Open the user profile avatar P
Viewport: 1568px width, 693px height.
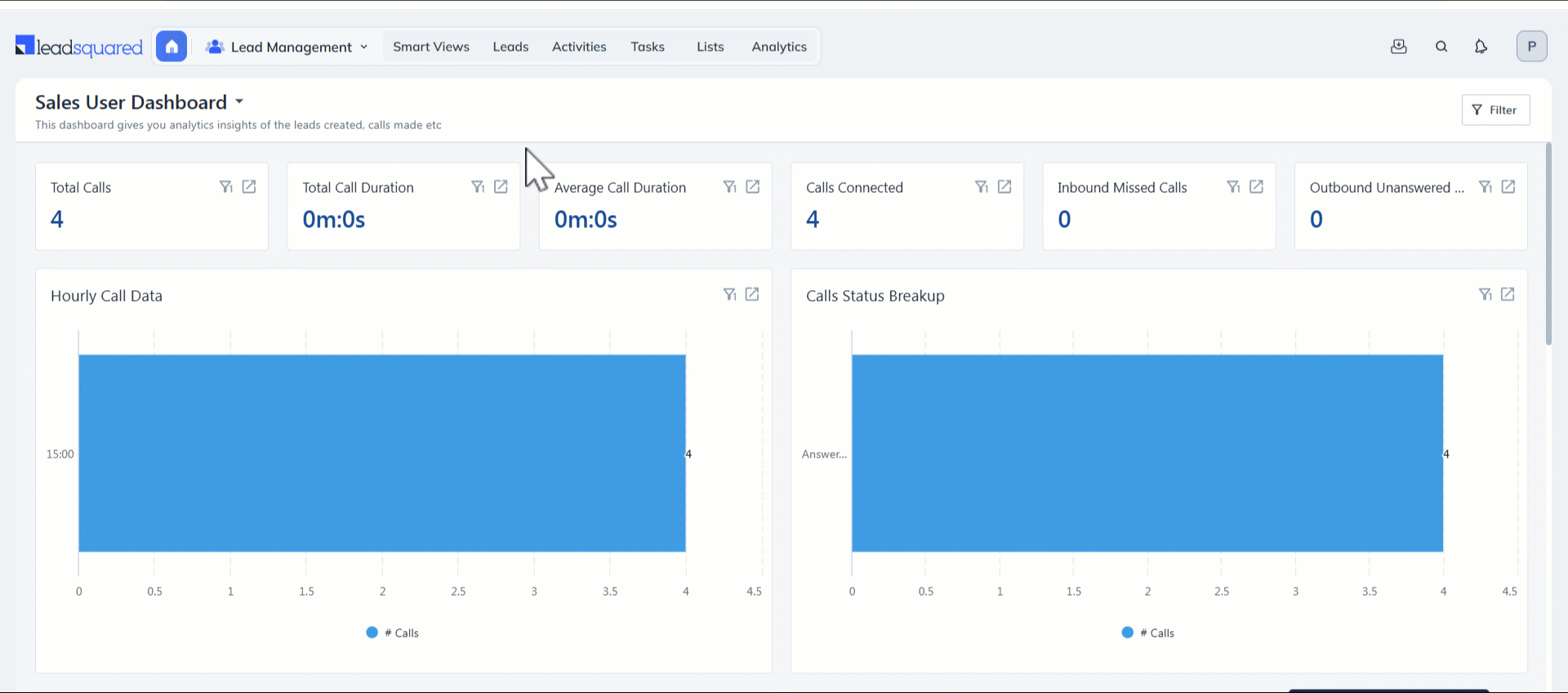(1532, 47)
